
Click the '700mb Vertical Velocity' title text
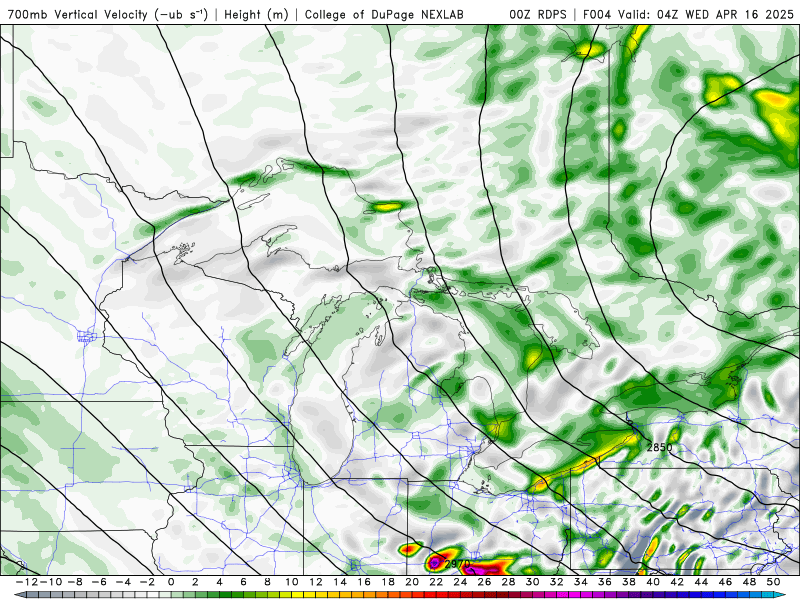coord(78,15)
